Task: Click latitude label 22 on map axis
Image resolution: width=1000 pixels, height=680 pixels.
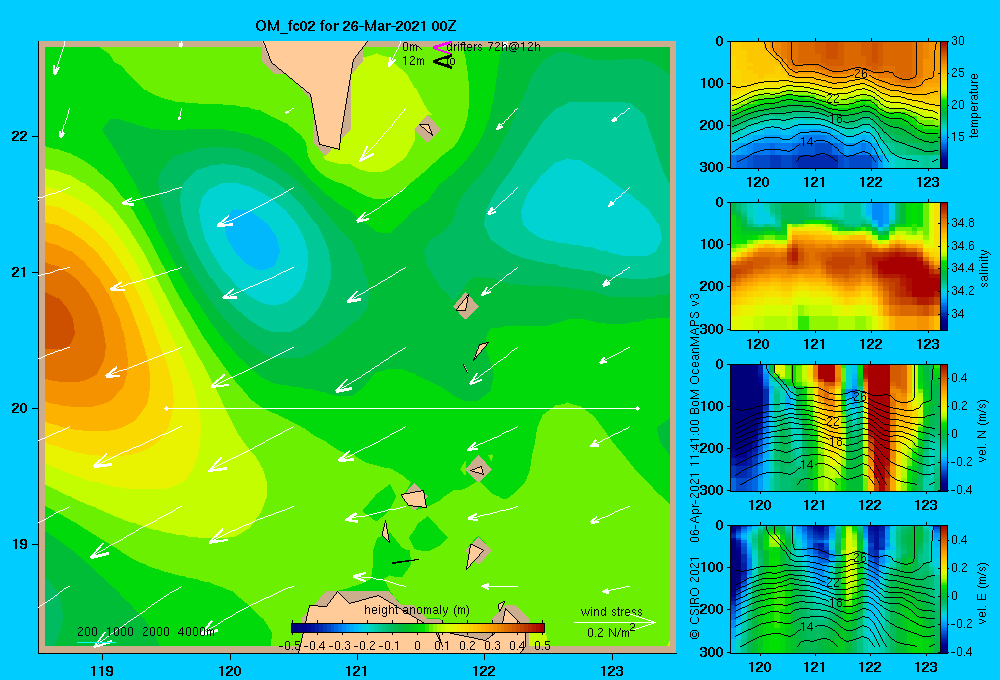Action: tap(20, 136)
